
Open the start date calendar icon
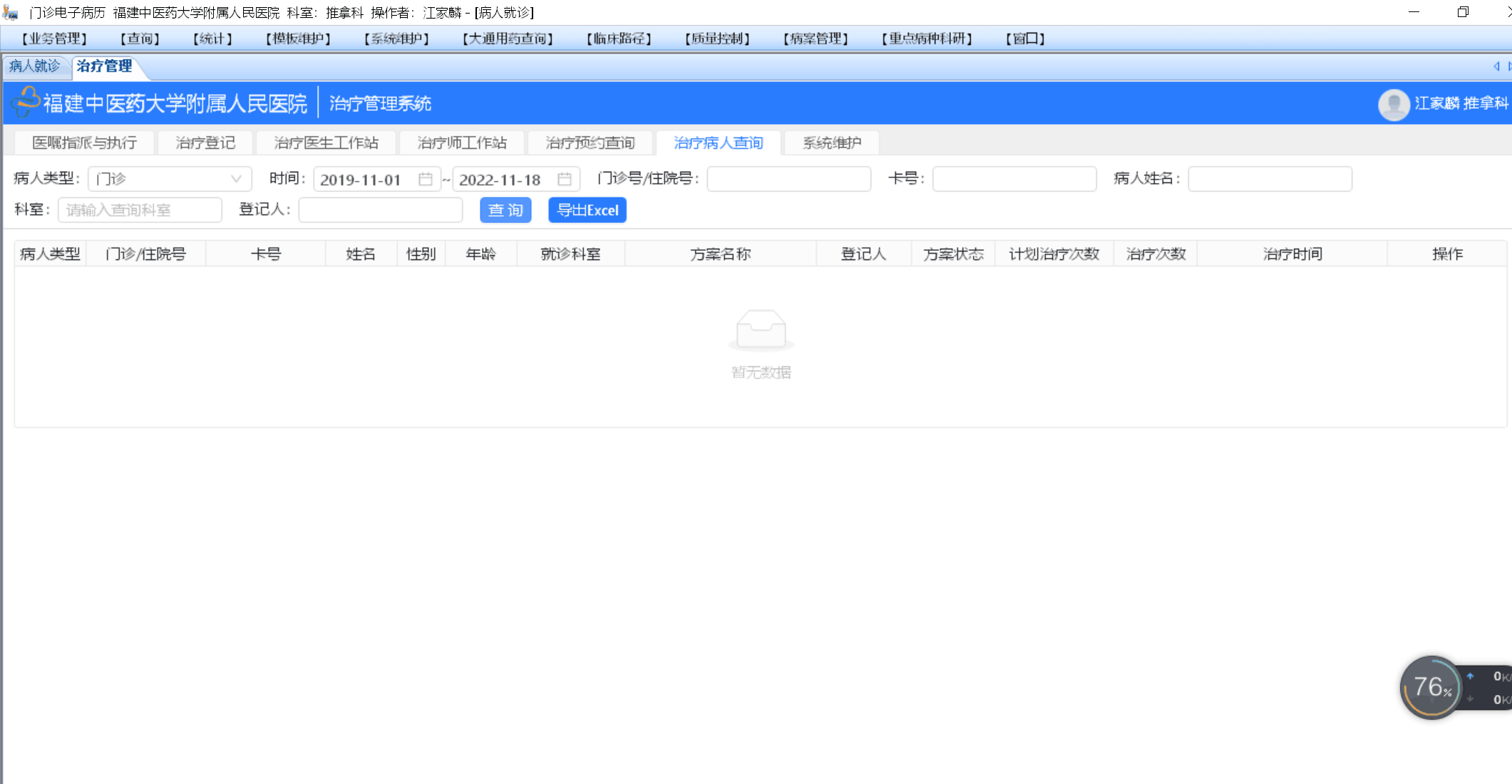click(x=426, y=179)
